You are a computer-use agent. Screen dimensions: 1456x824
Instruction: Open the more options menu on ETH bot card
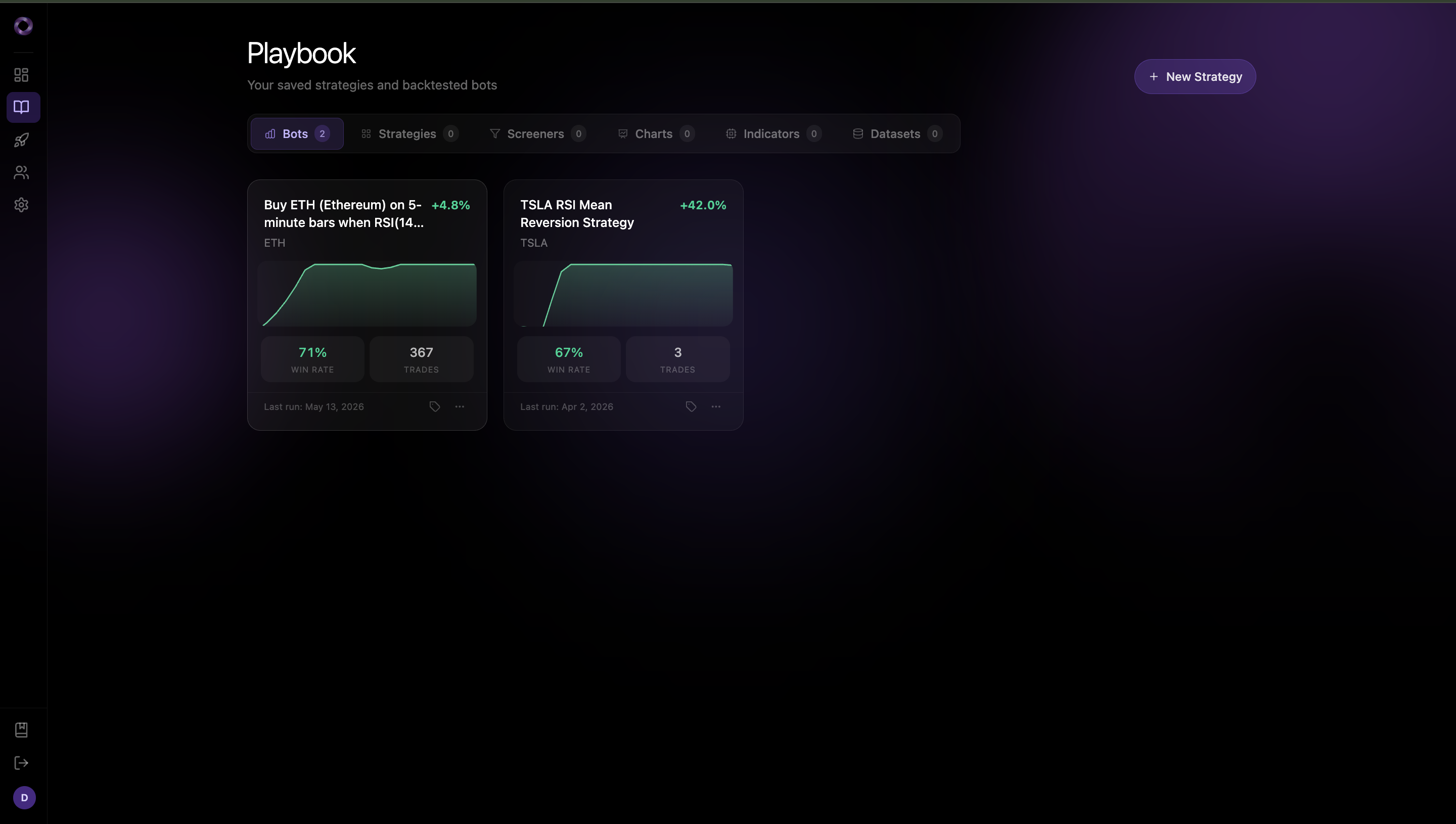pos(460,406)
